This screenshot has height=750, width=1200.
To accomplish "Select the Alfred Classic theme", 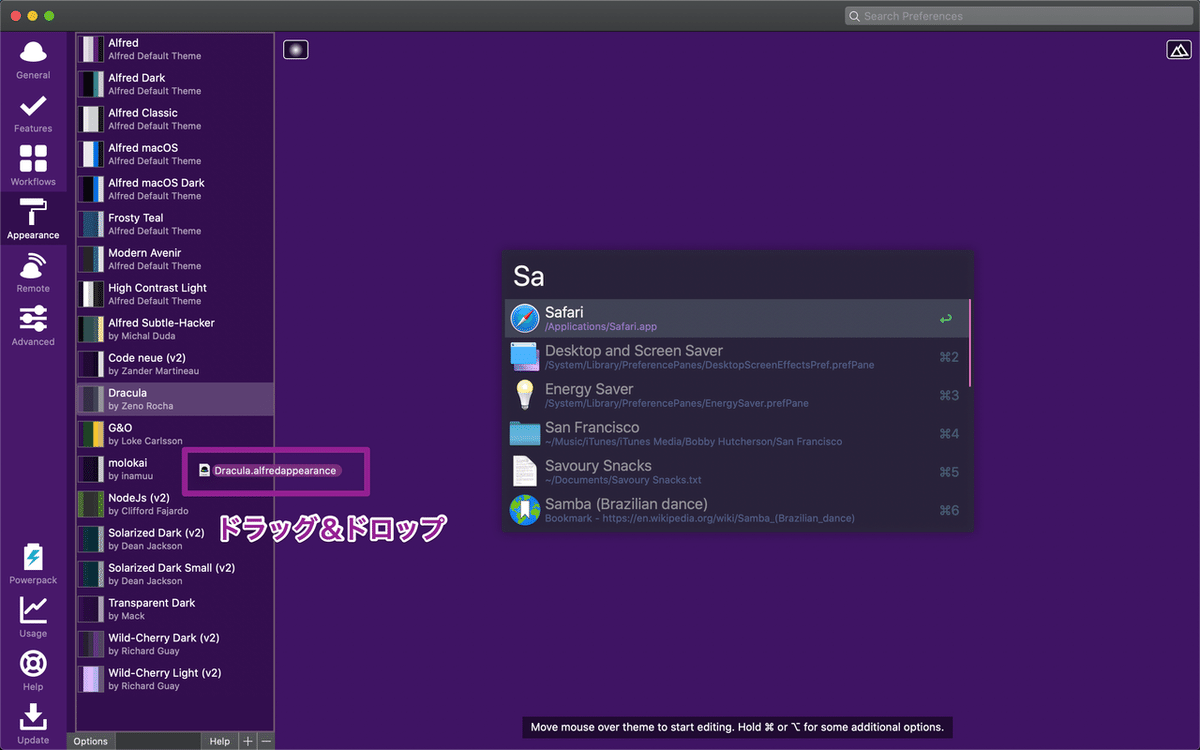I will tap(175, 119).
